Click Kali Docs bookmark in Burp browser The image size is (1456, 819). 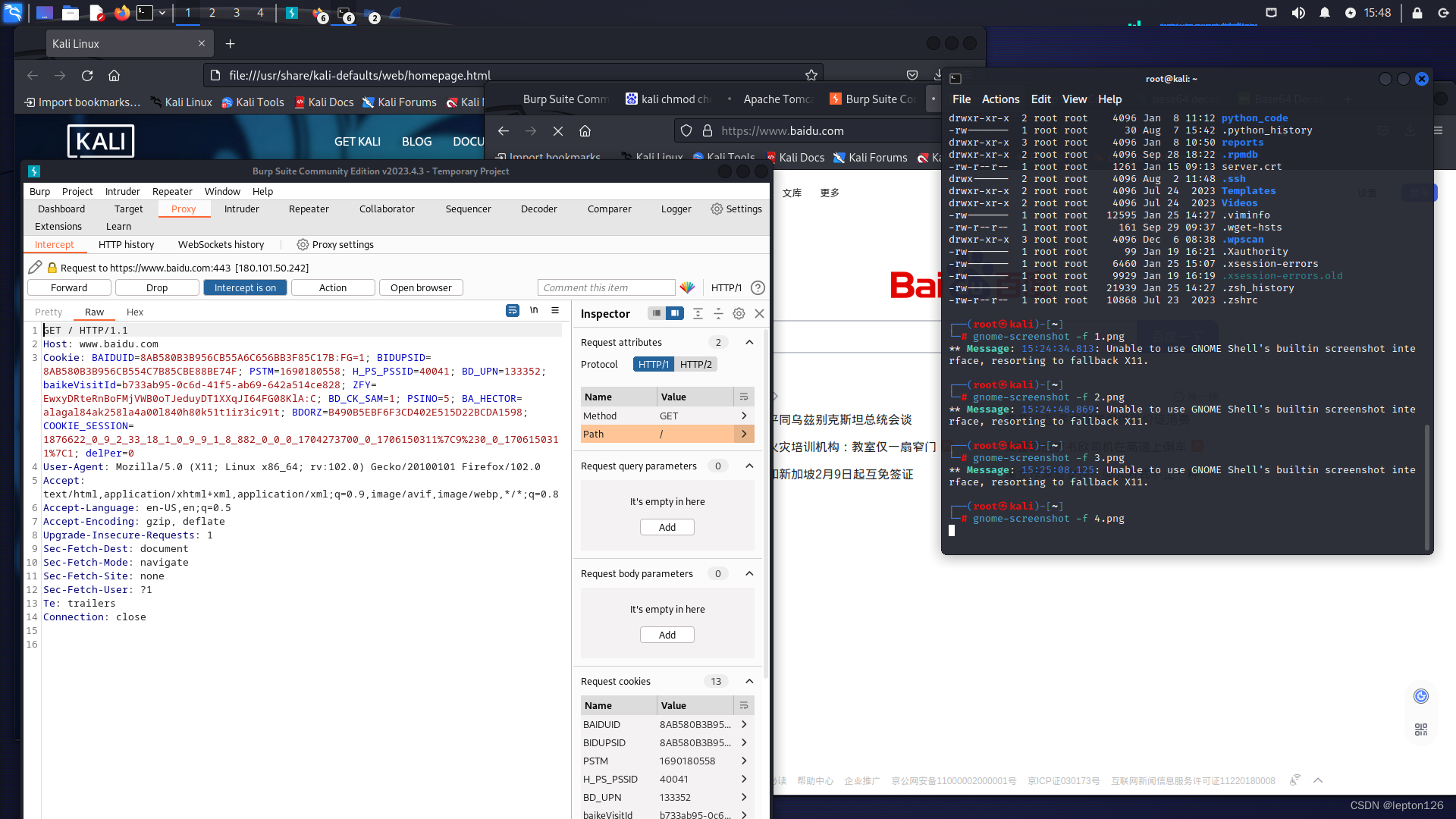(795, 157)
